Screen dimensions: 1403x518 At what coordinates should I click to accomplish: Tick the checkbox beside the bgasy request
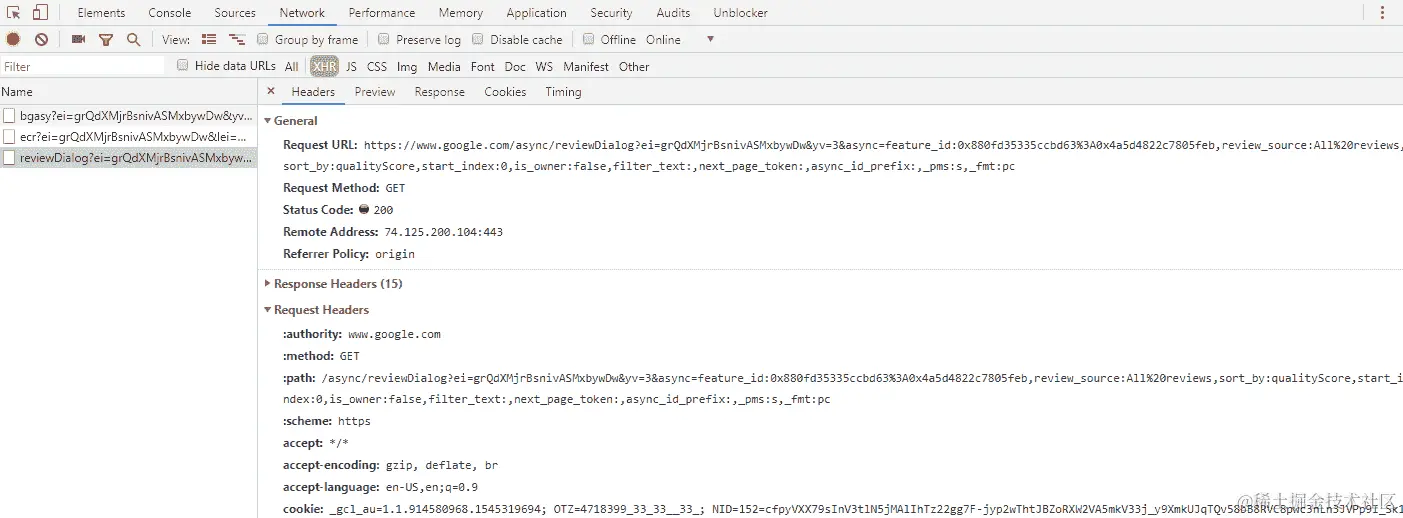(9, 116)
